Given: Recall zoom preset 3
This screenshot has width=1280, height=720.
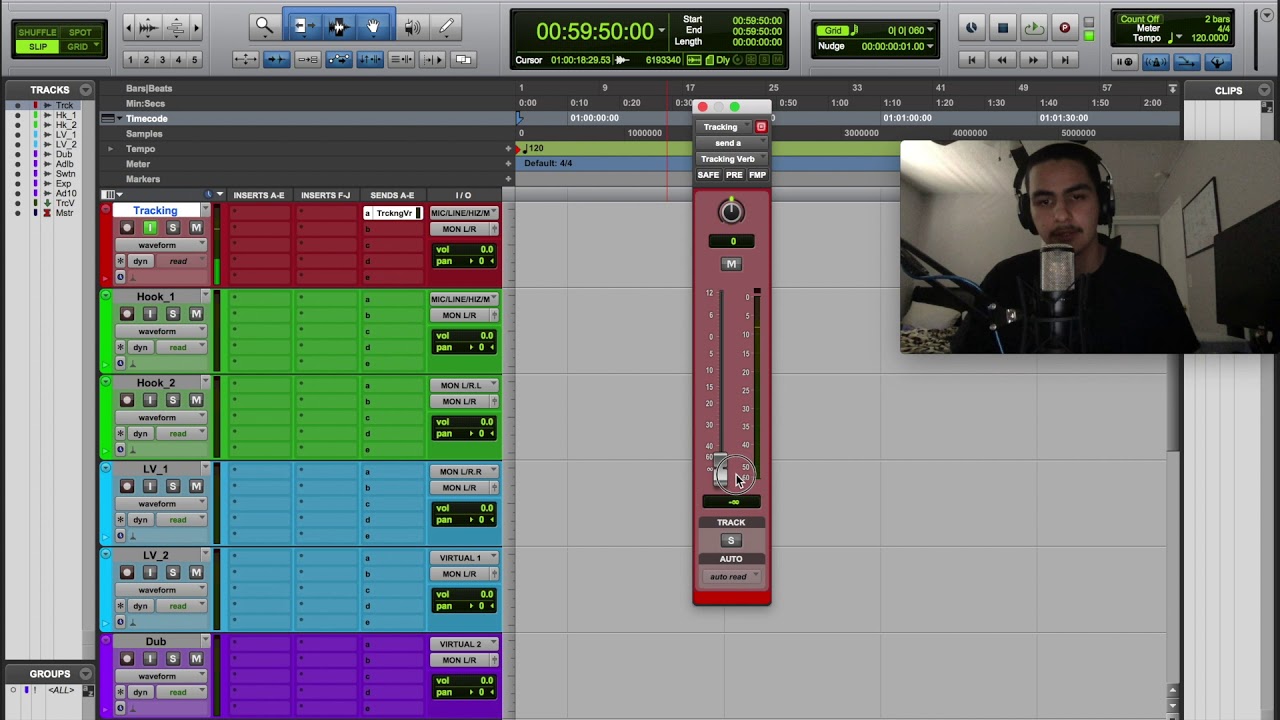Looking at the screenshot, I should [162, 60].
